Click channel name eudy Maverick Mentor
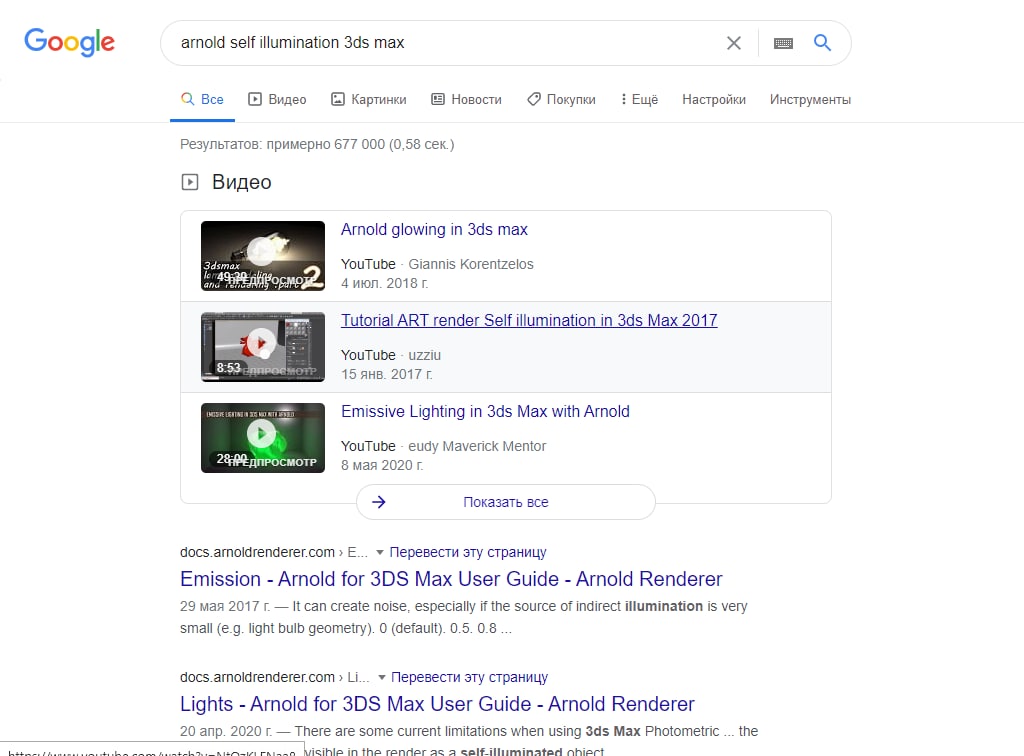The height and width of the screenshot is (756, 1024). tap(477, 447)
